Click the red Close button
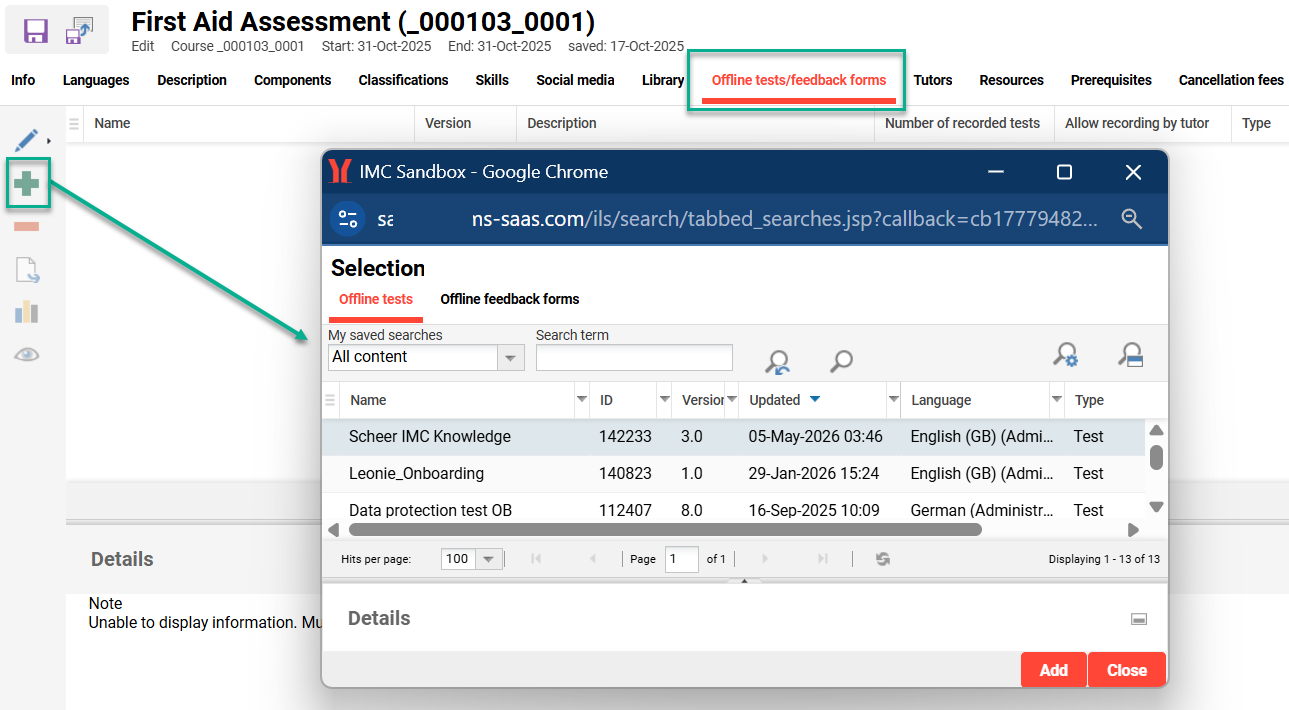1289x710 pixels. click(x=1127, y=670)
